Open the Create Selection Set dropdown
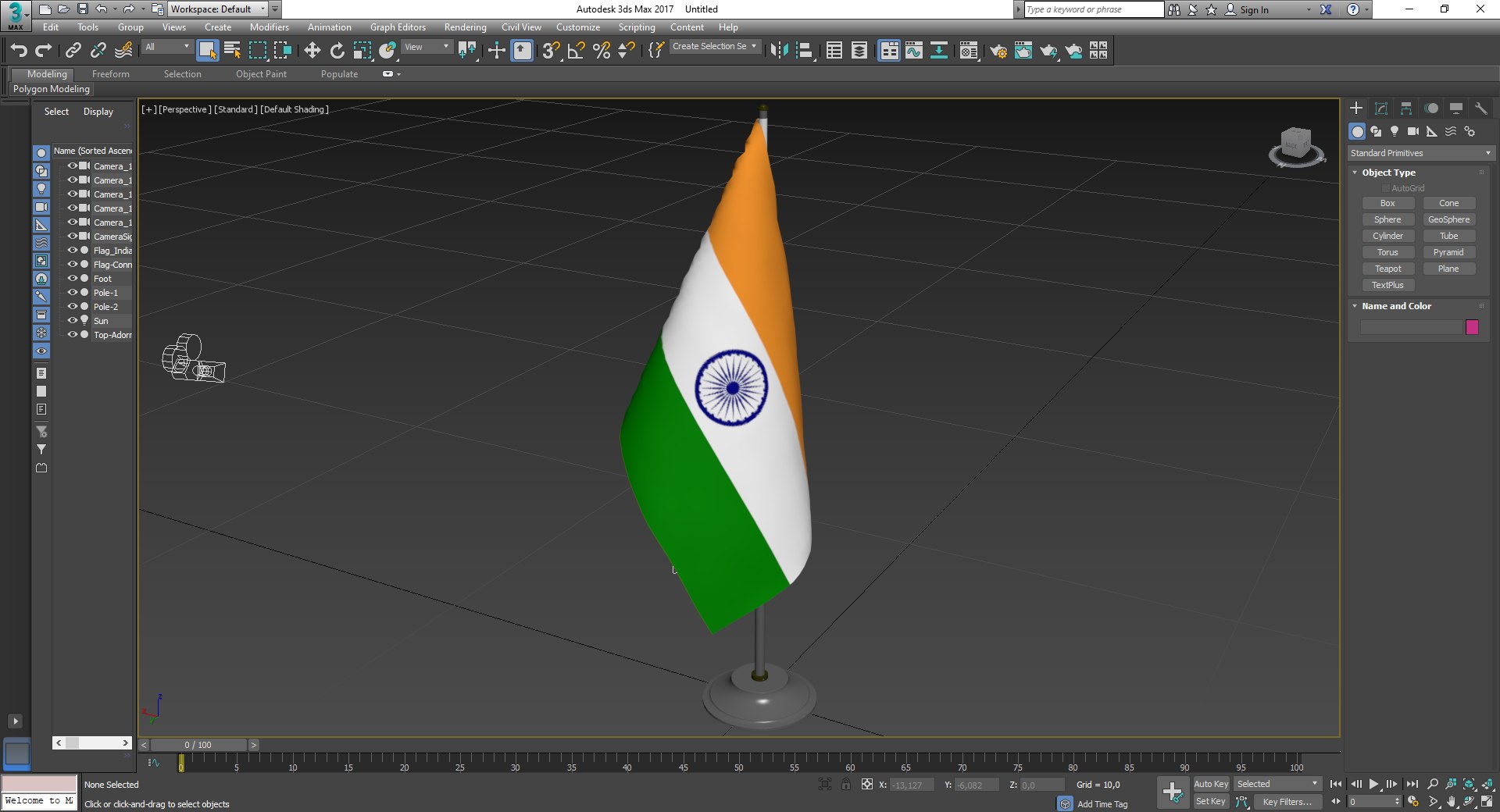1500x812 pixels. coord(715,47)
